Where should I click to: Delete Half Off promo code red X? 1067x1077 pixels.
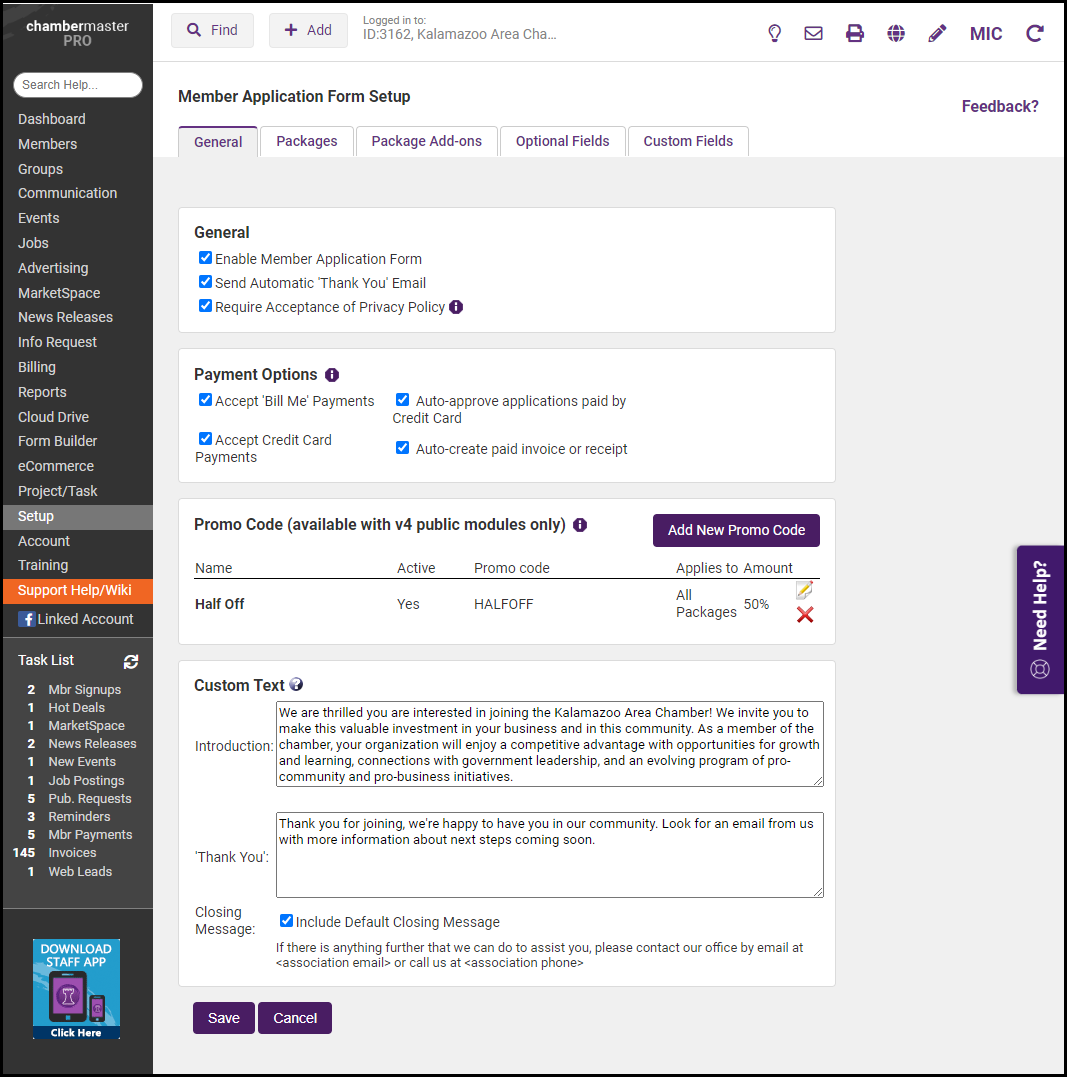[805, 615]
